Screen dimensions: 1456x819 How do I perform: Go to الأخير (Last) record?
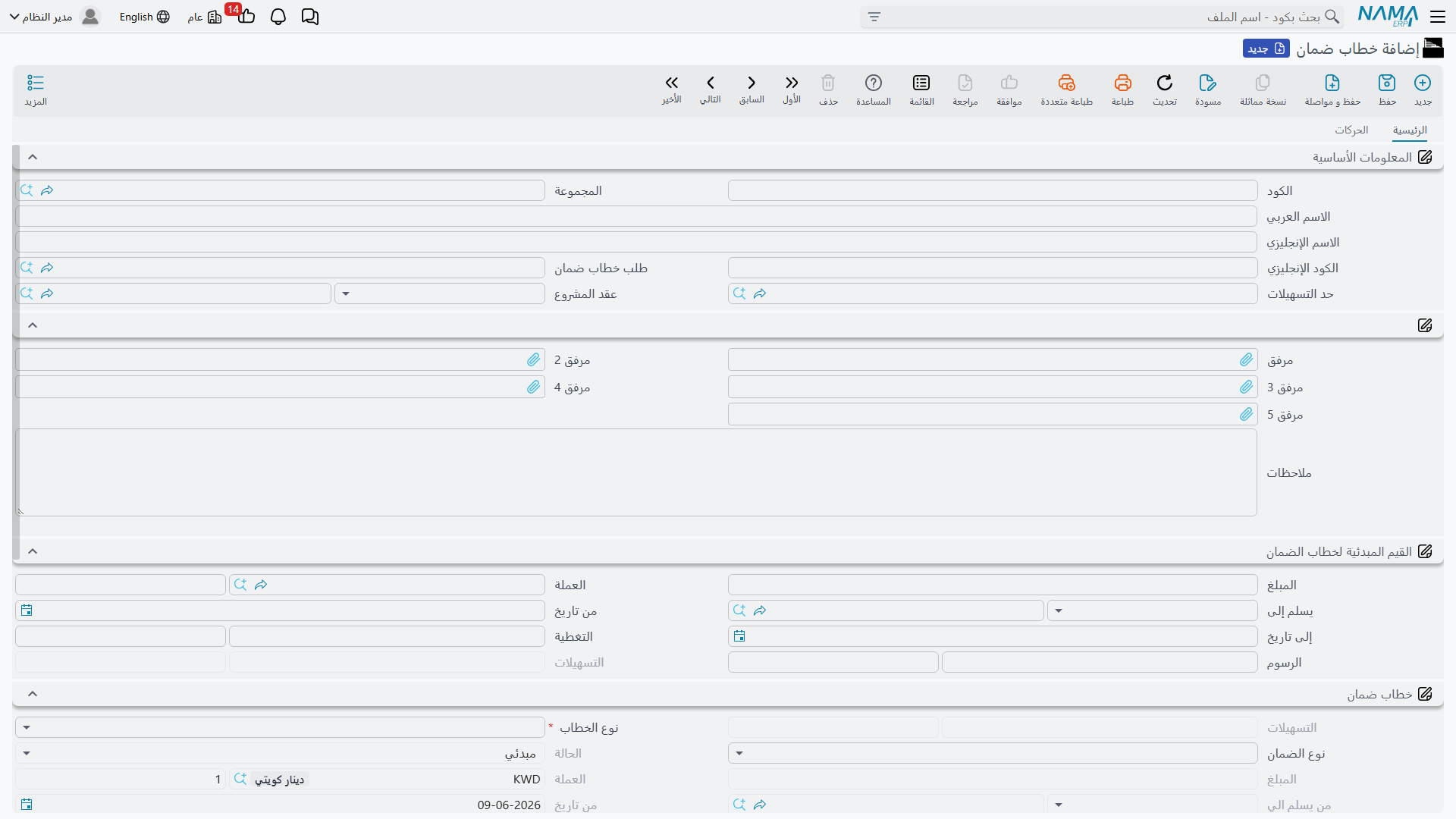pyautogui.click(x=672, y=83)
